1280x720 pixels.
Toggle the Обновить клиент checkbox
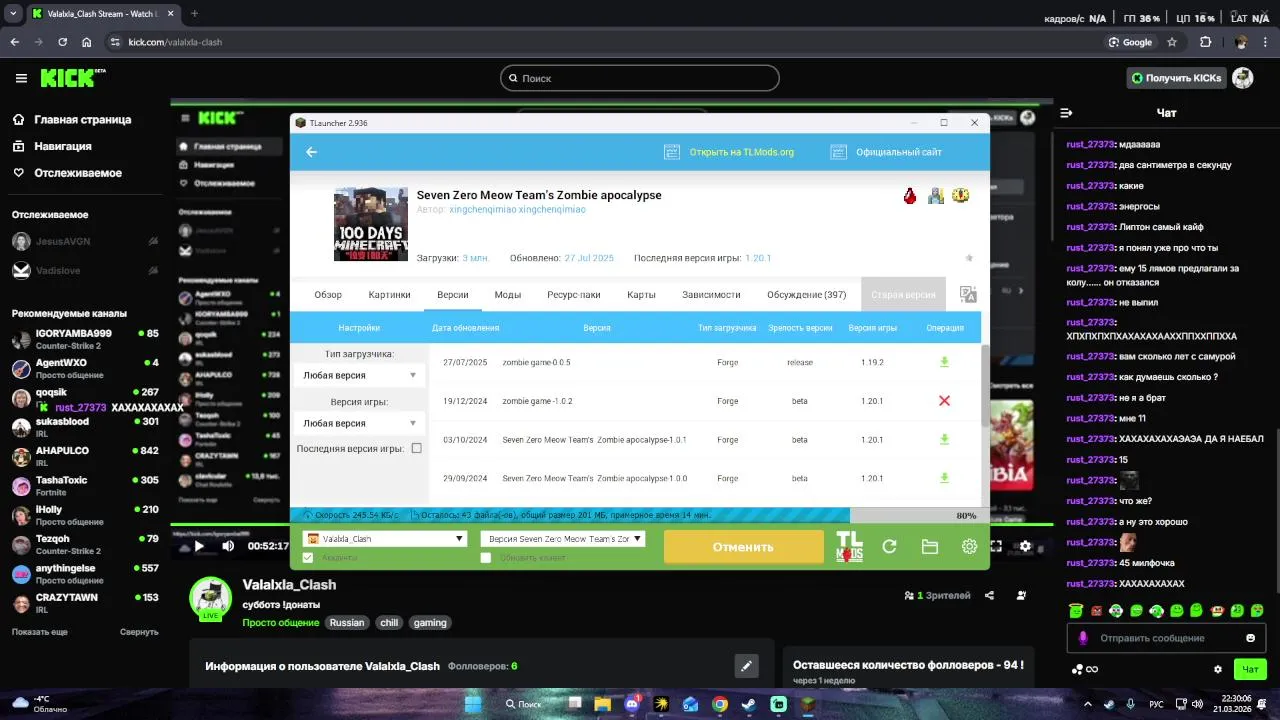tap(486, 558)
